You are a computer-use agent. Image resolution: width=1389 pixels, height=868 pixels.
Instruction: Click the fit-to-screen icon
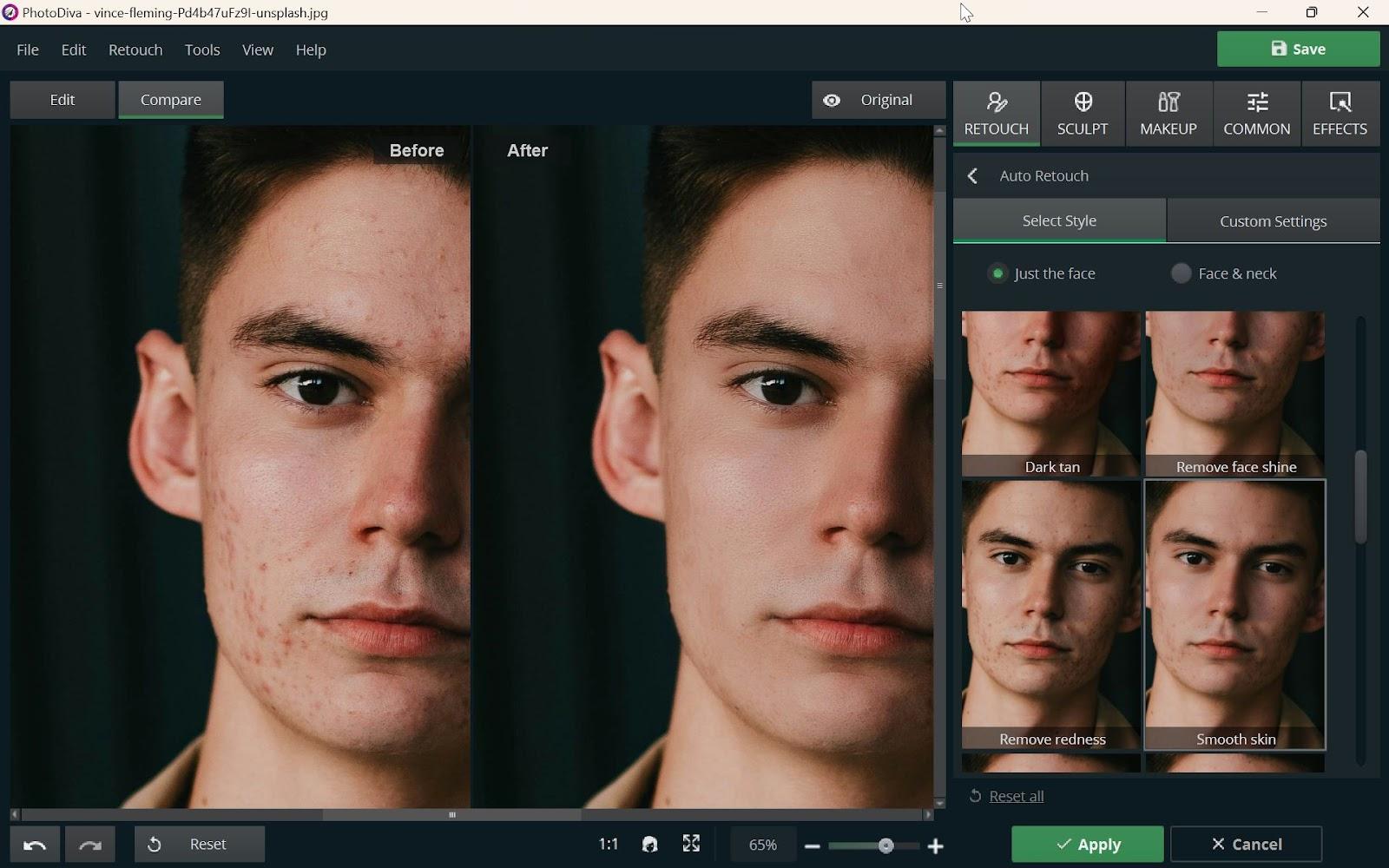pyautogui.click(x=691, y=844)
